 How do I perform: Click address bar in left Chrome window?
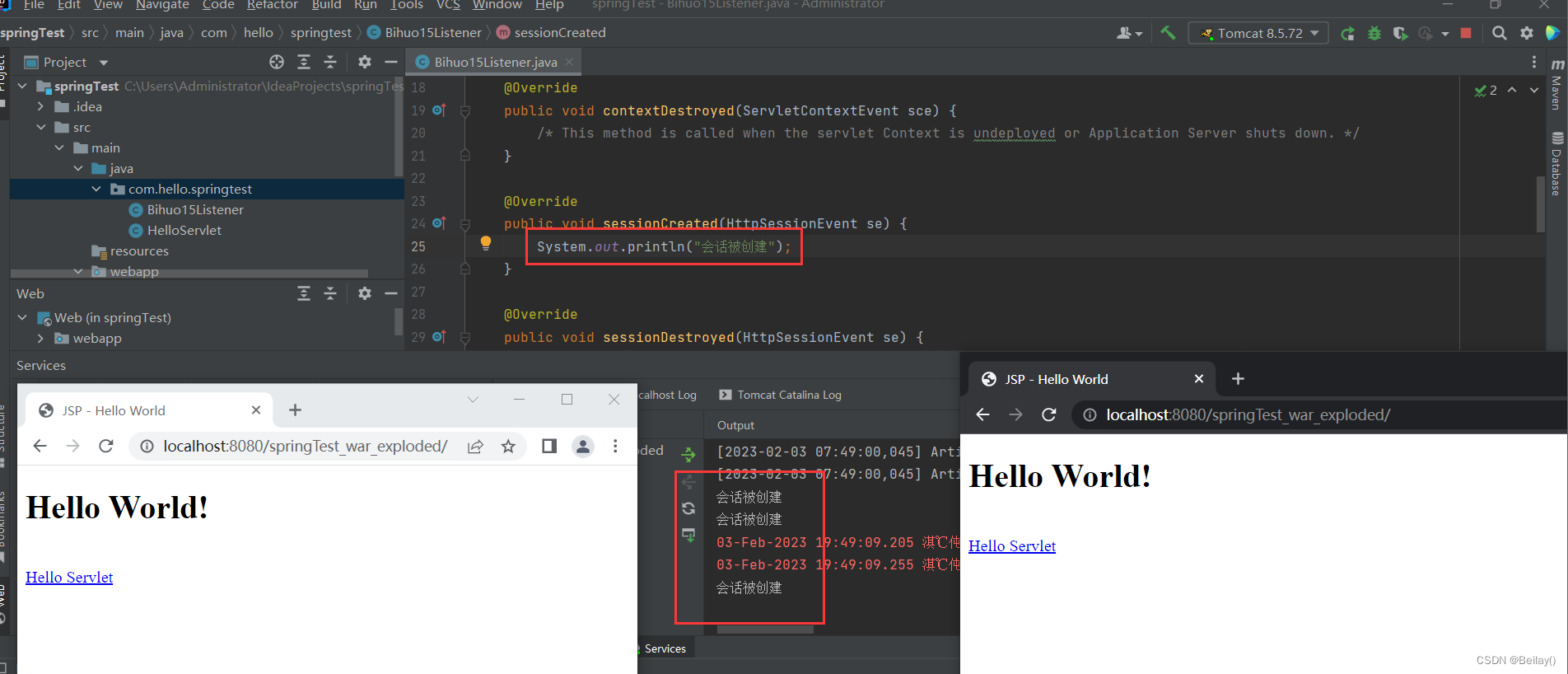[x=305, y=446]
